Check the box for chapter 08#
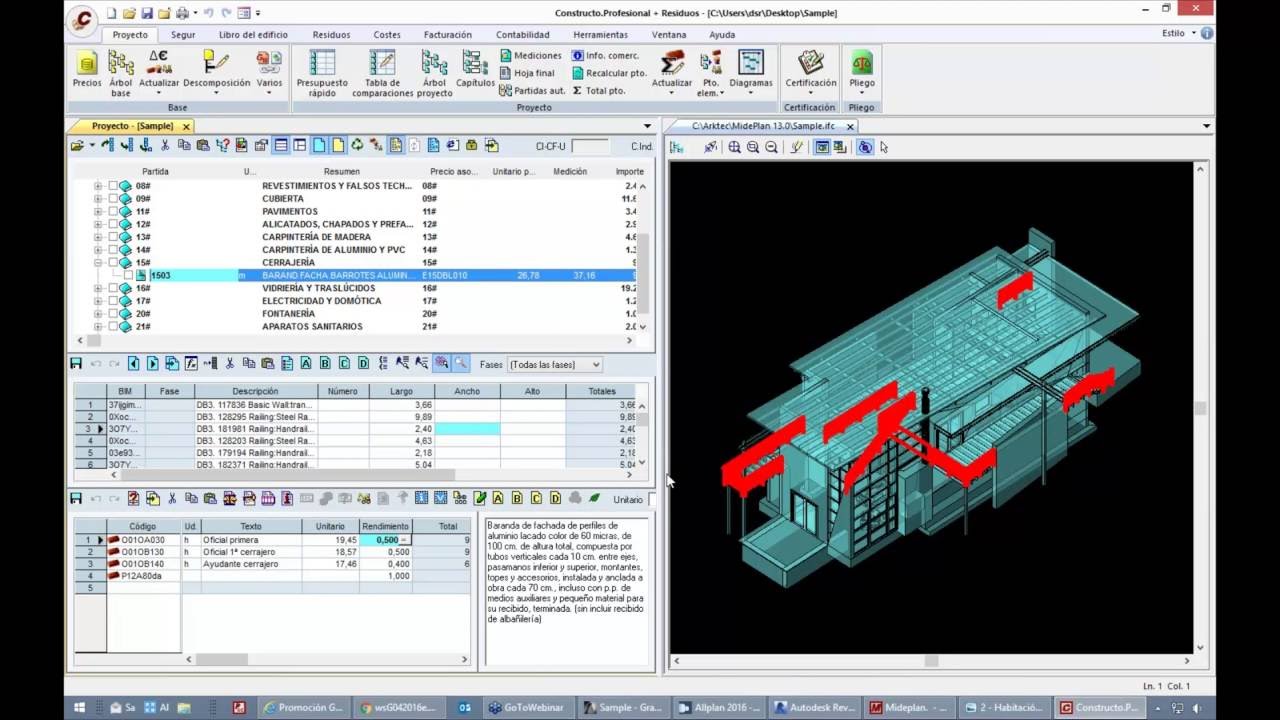1280x720 pixels. [x=113, y=186]
